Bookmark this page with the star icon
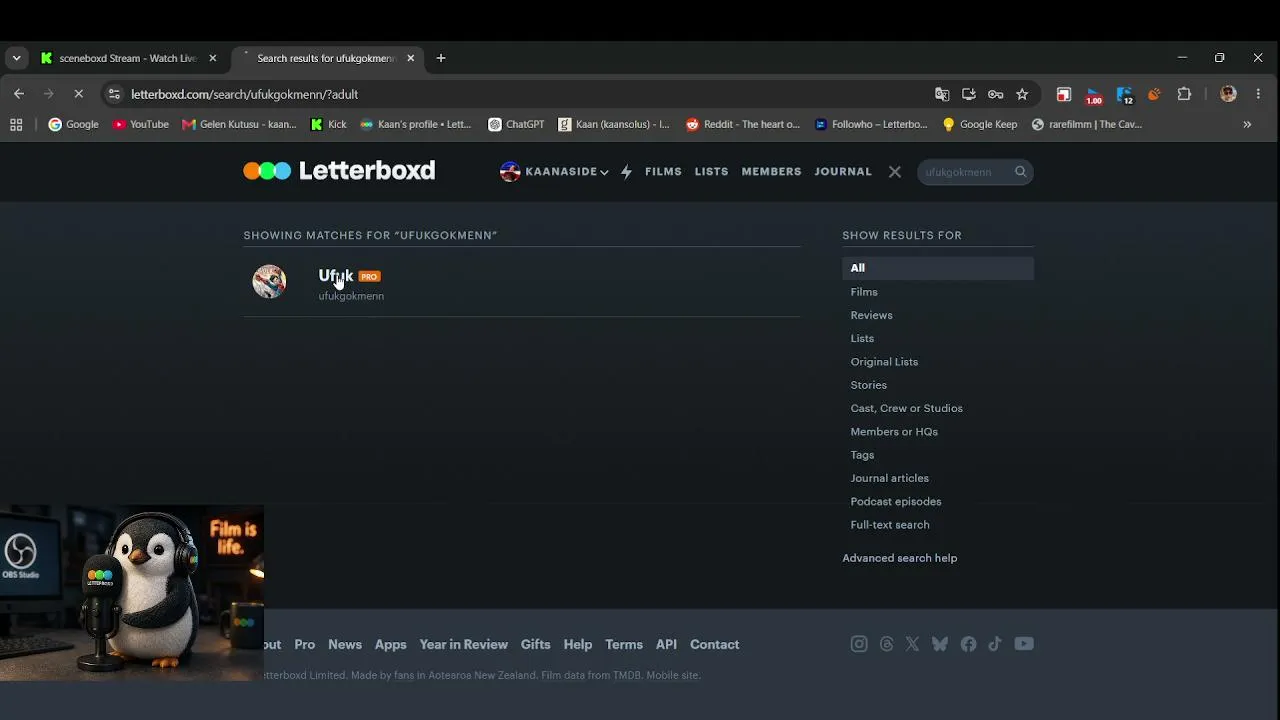 tap(1022, 94)
